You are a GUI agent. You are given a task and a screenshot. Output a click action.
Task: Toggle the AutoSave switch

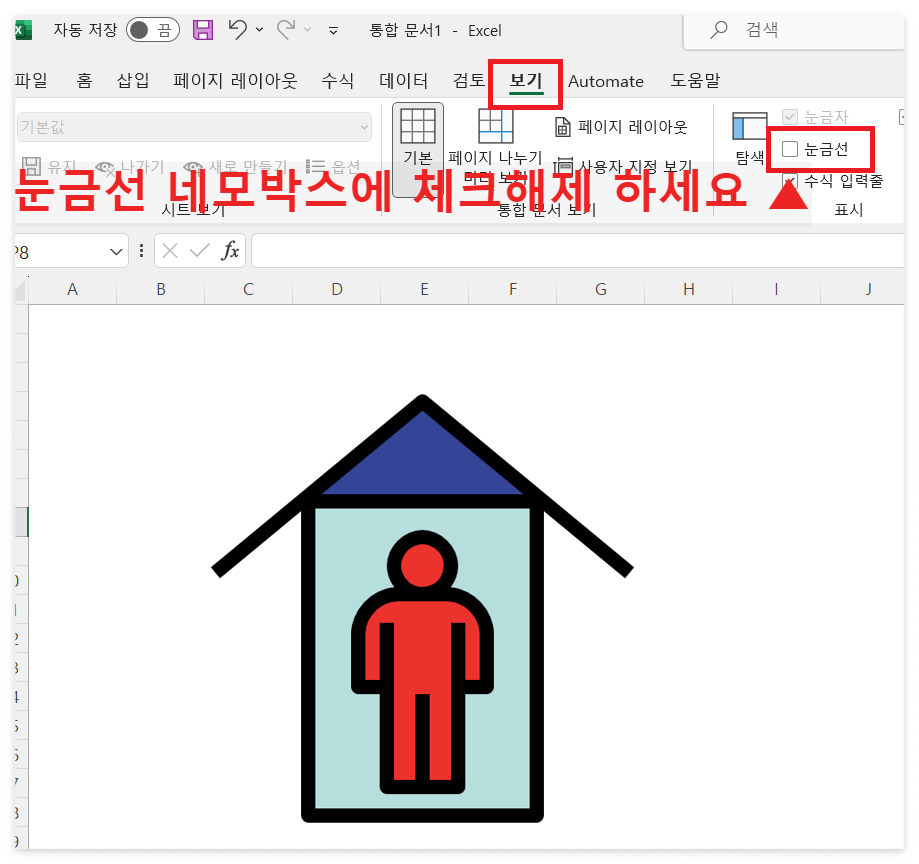click(x=152, y=30)
